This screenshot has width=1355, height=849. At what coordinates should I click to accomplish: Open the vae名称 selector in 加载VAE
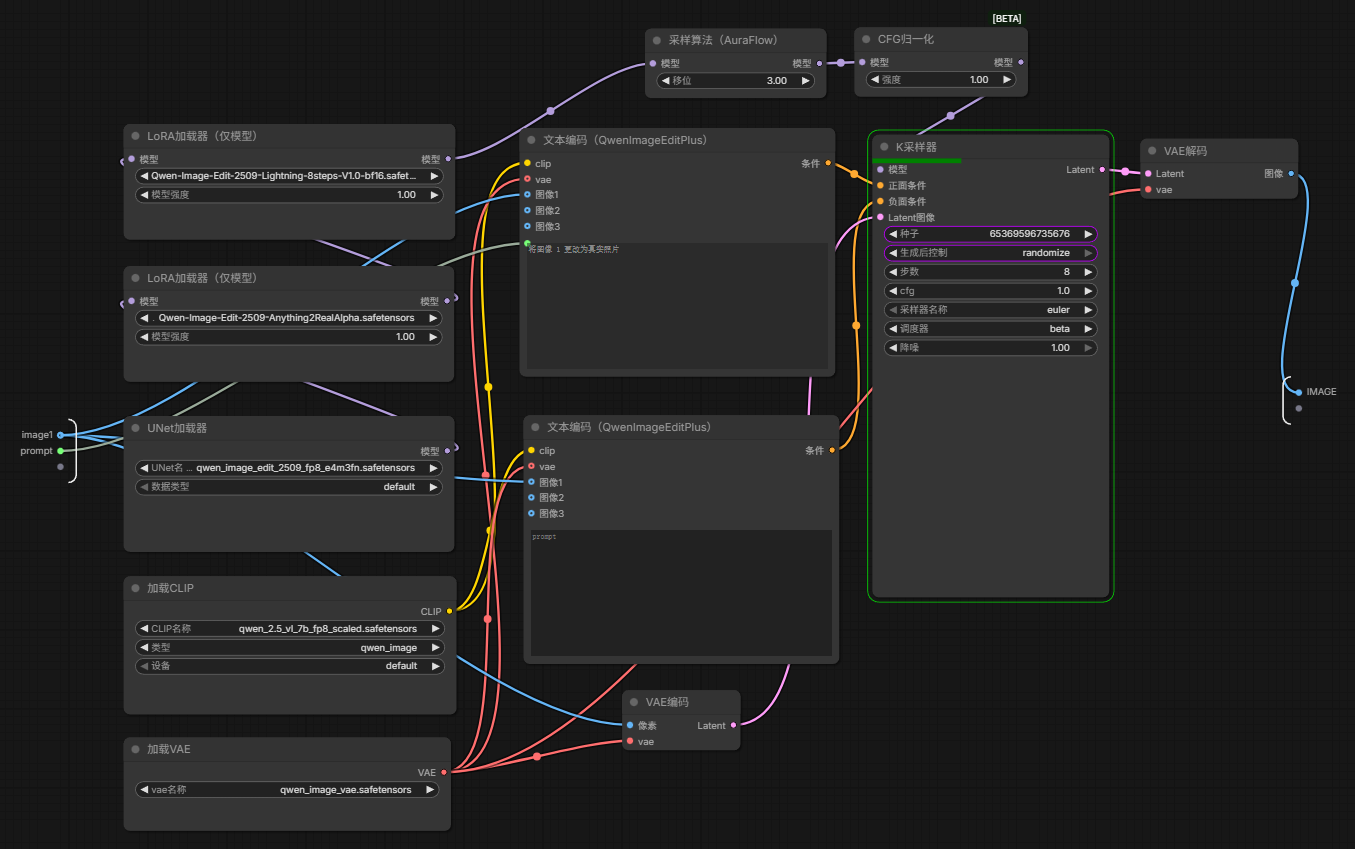(287, 789)
